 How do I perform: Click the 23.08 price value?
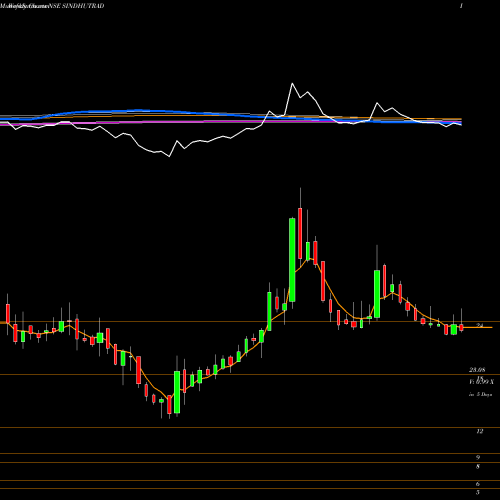point(477,370)
